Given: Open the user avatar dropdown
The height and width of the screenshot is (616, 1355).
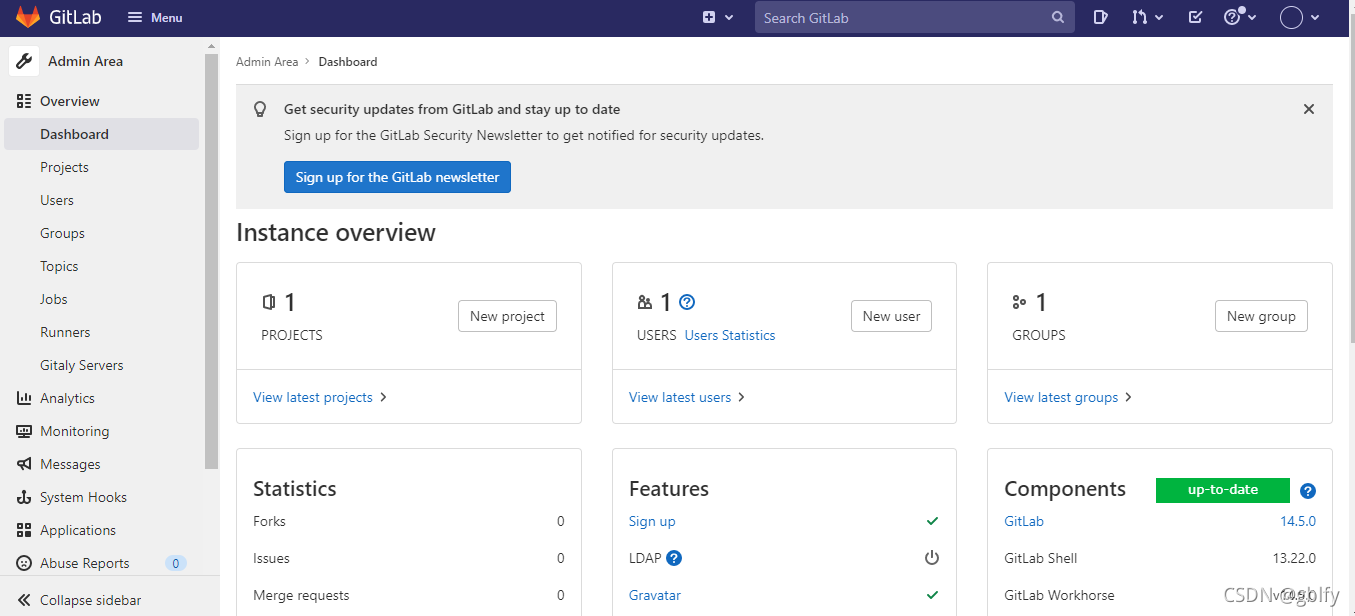Looking at the screenshot, I should 1300,17.
